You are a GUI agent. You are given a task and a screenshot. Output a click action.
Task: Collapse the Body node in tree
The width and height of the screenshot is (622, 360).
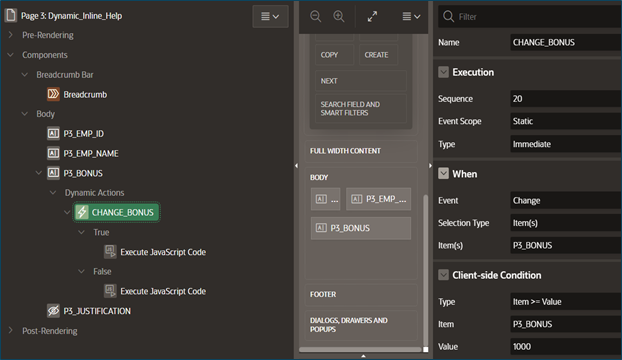coord(25,114)
